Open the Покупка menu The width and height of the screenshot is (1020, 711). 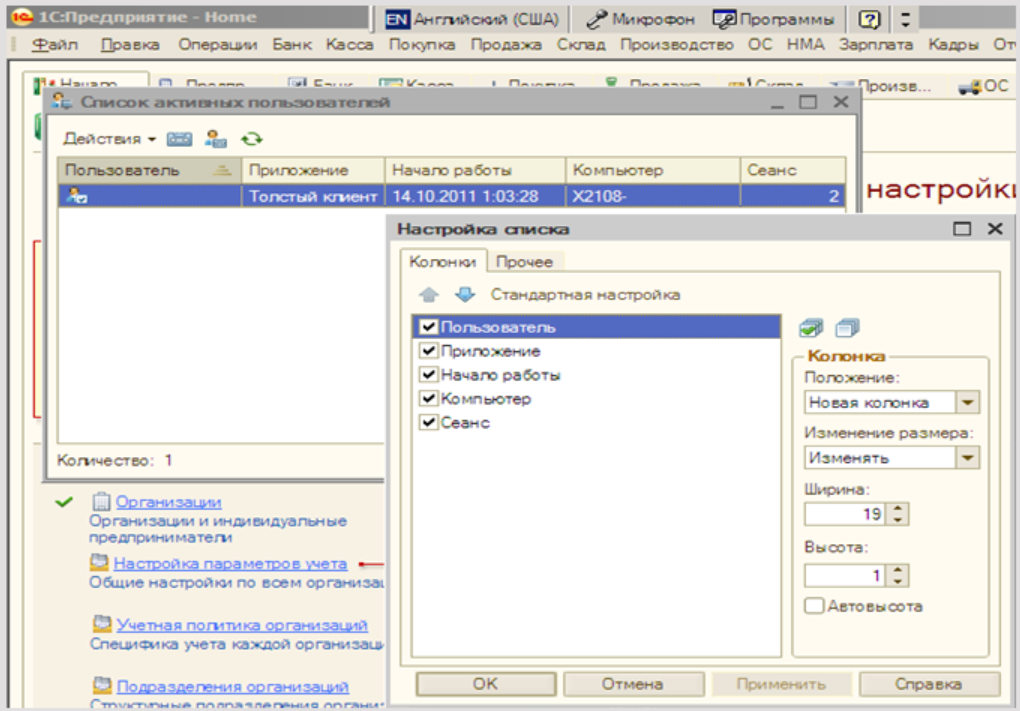[422, 45]
